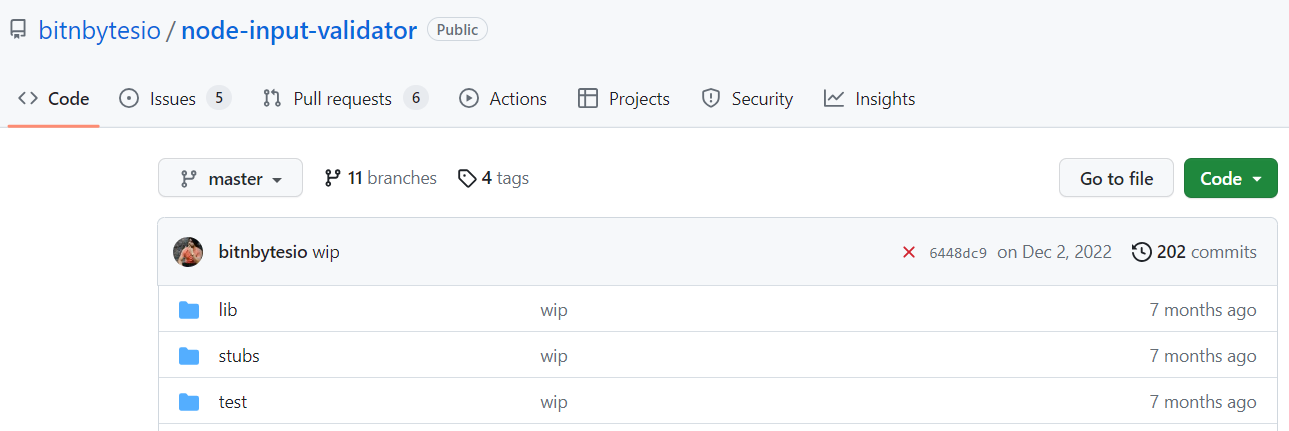The height and width of the screenshot is (431, 1289).
Task: Click the Pull requests count badge 6
Action: [x=416, y=98]
